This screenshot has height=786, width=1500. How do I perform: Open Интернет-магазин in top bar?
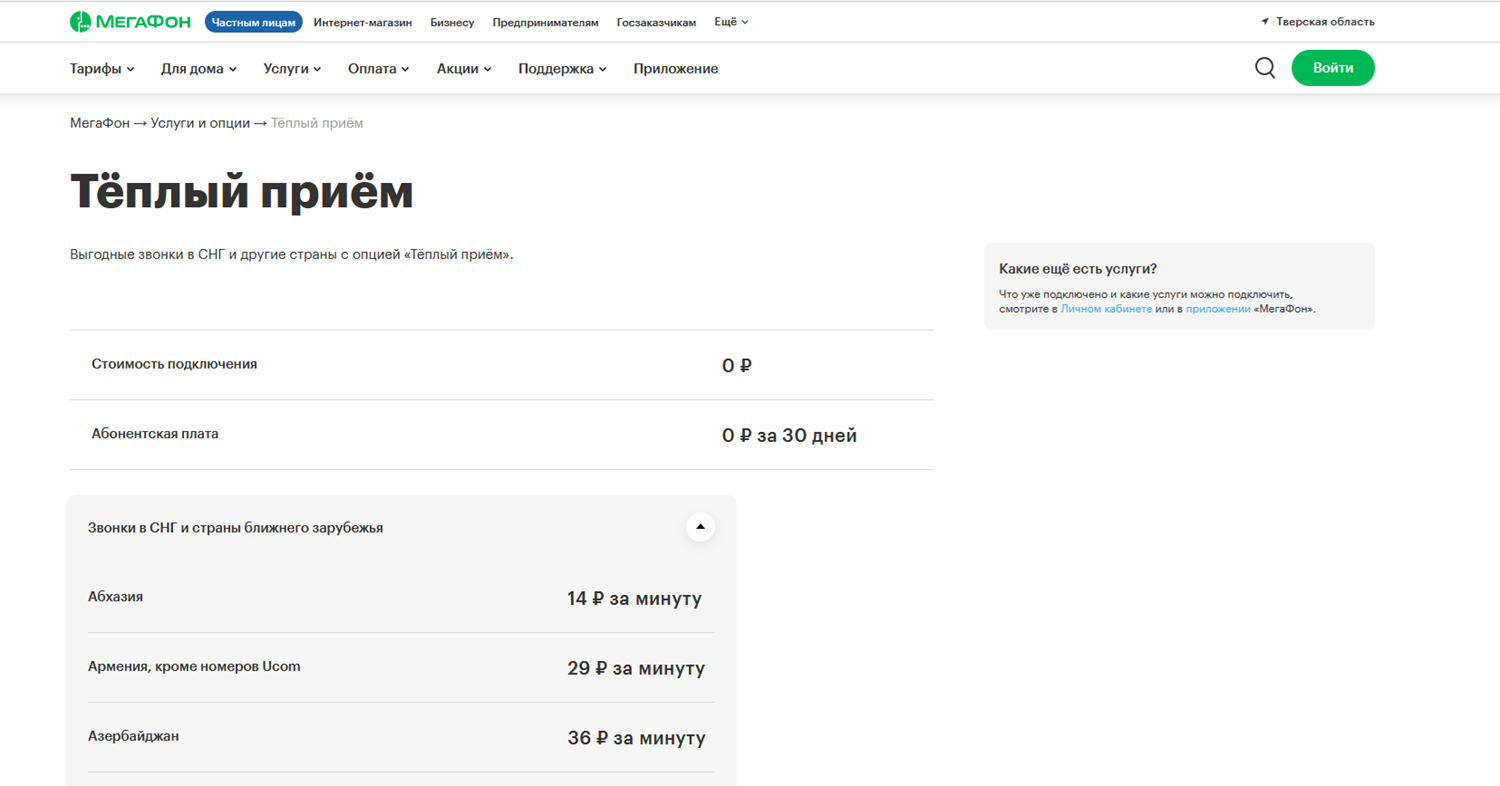click(363, 22)
